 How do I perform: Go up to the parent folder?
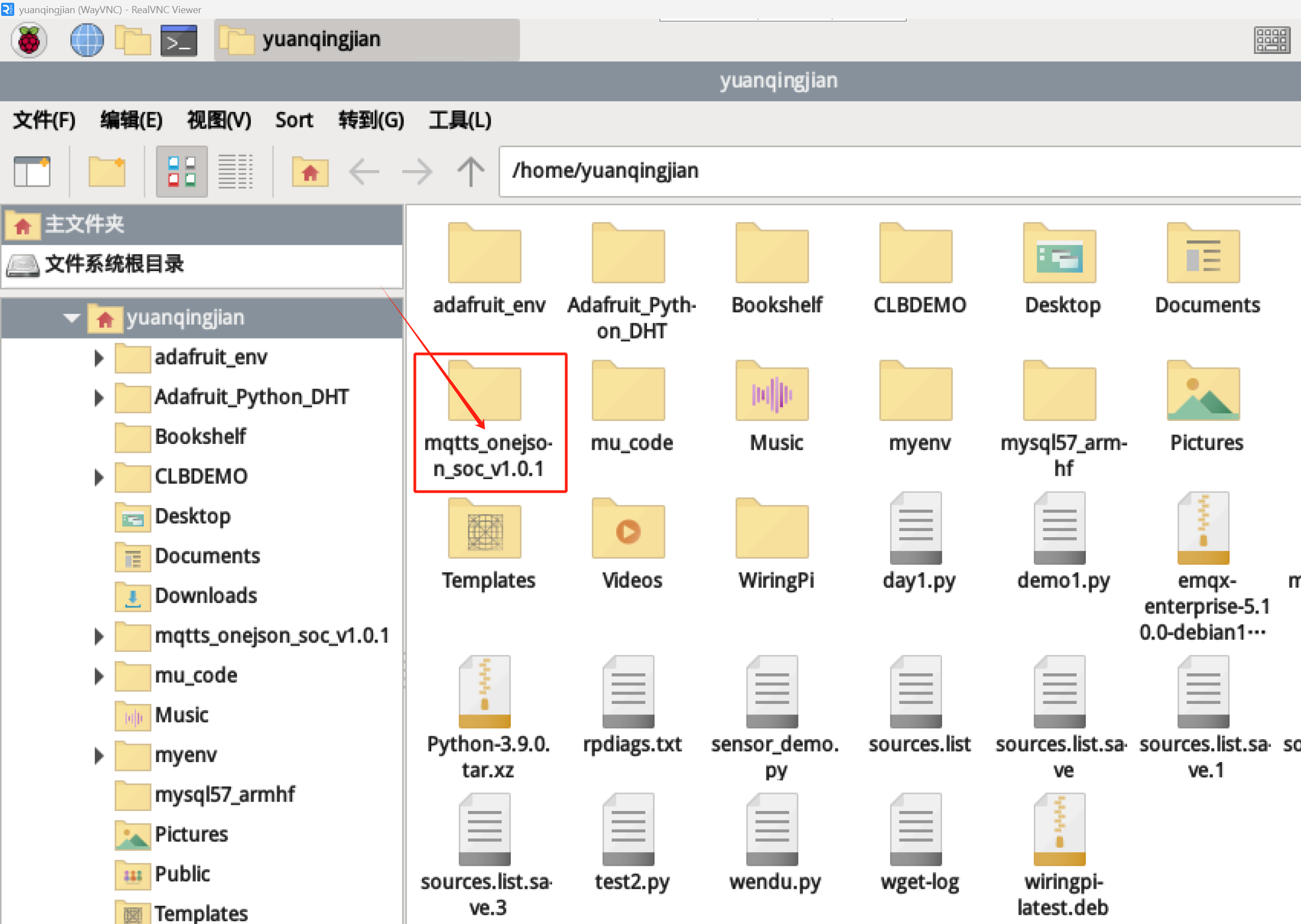click(x=471, y=171)
